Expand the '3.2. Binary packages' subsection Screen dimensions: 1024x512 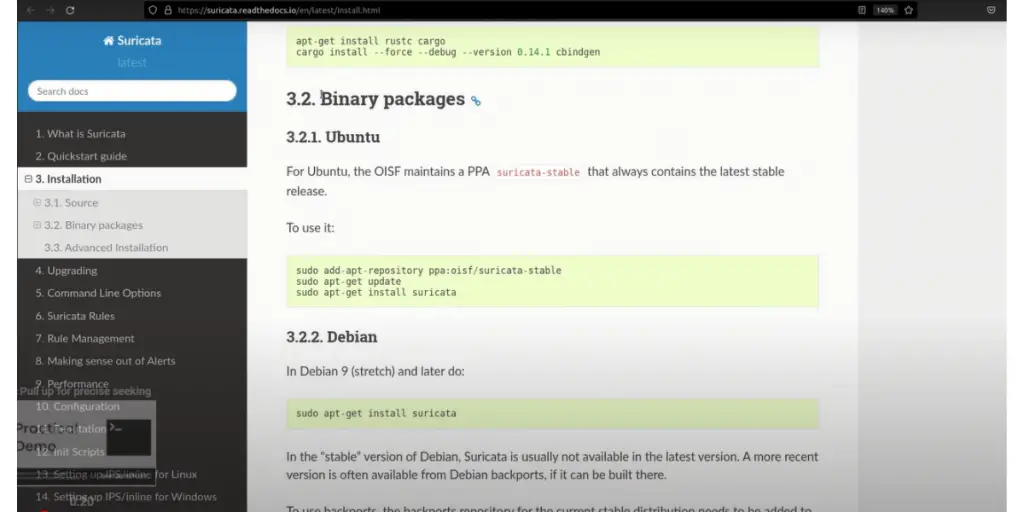tap(37, 225)
